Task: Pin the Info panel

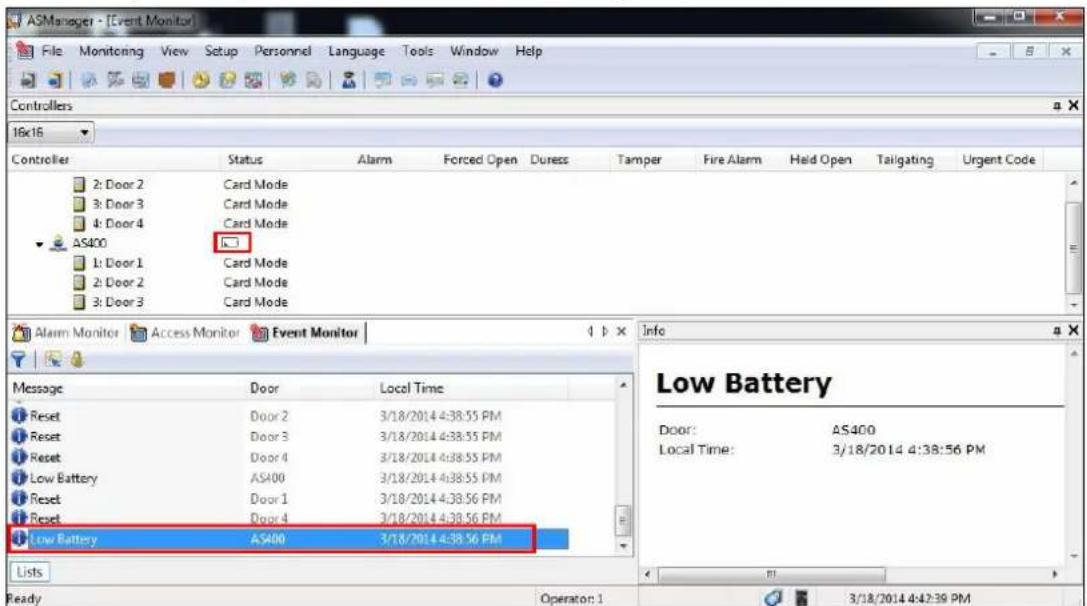Action: click(x=1057, y=331)
